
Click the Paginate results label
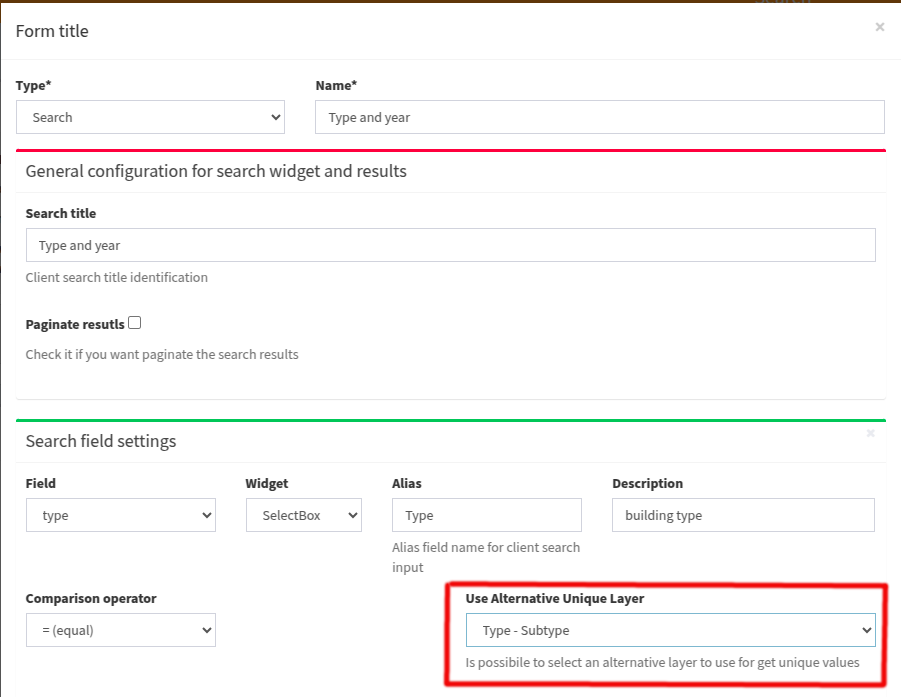coord(75,325)
